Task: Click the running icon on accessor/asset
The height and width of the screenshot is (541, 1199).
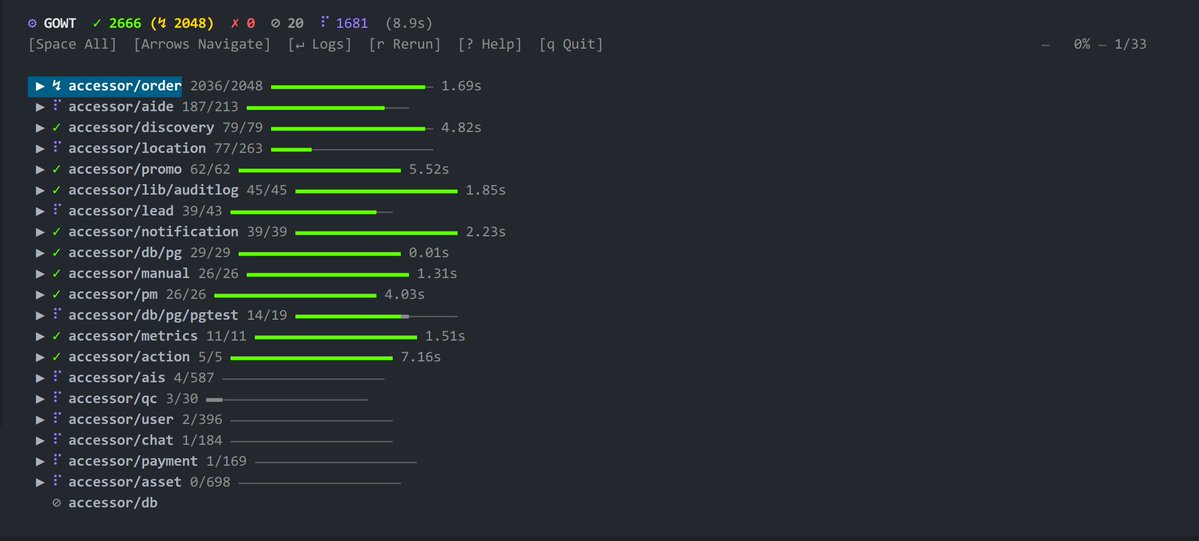Action: coord(57,481)
